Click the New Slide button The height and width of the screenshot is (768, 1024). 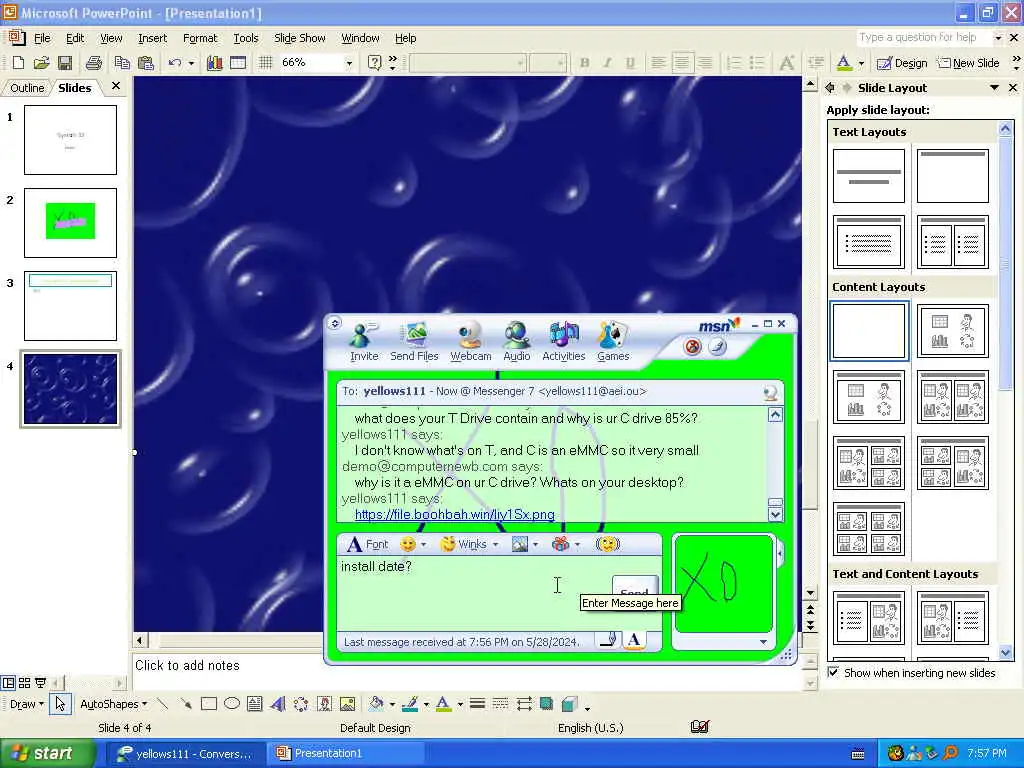point(968,63)
